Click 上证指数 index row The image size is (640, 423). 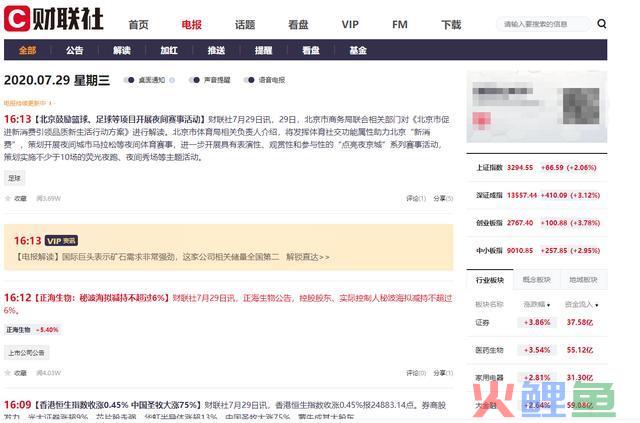[537, 167]
